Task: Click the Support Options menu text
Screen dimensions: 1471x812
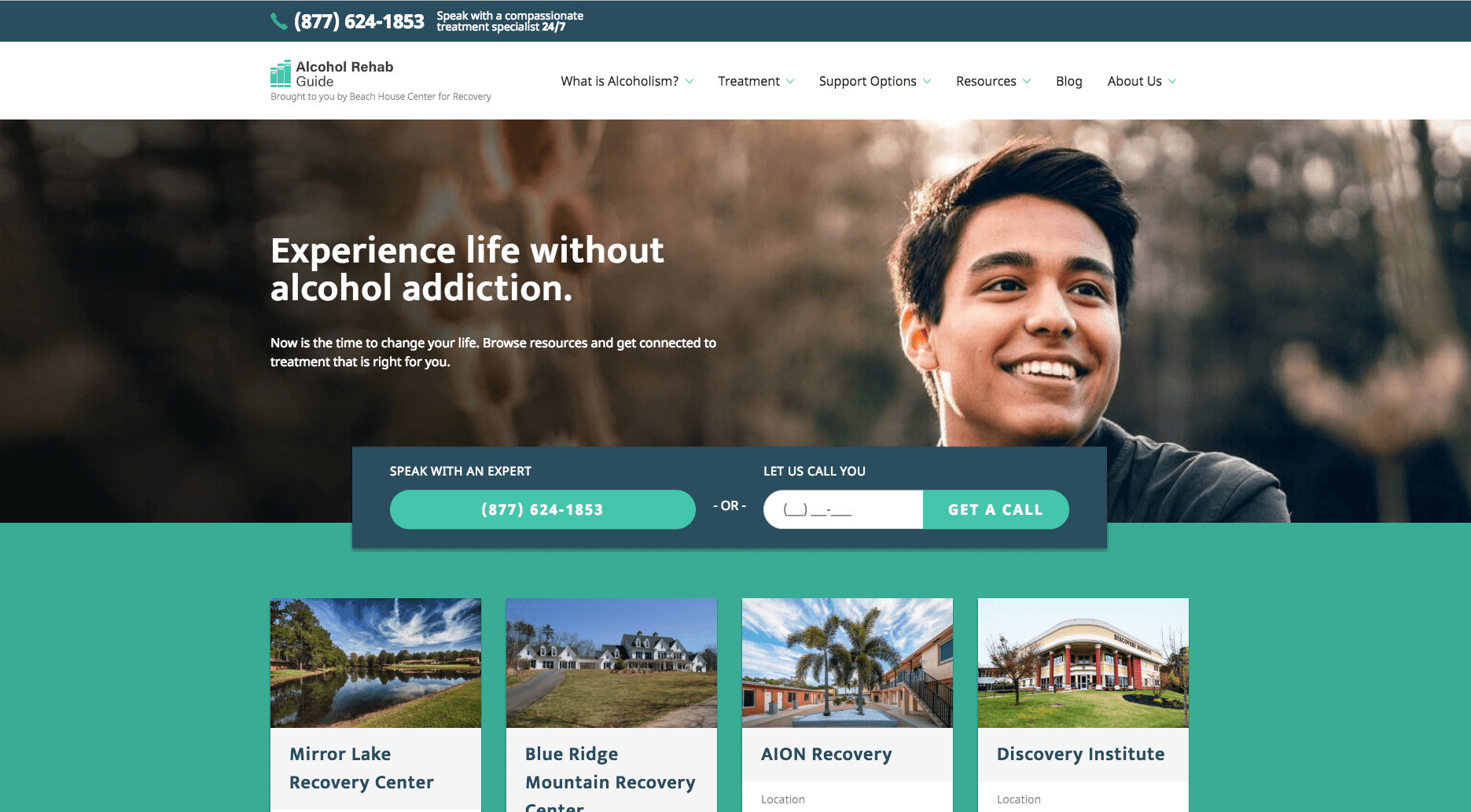Action: [867, 81]
